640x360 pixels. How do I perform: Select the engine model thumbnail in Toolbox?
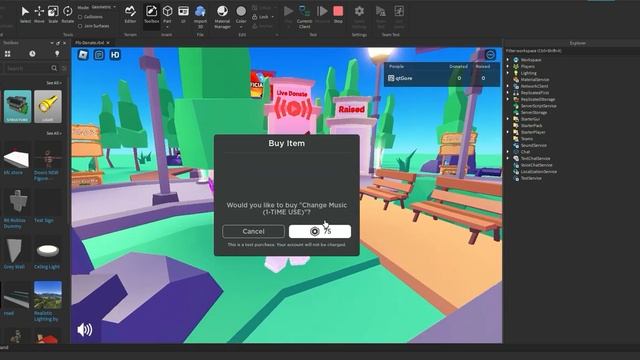[x=18, y=107]
